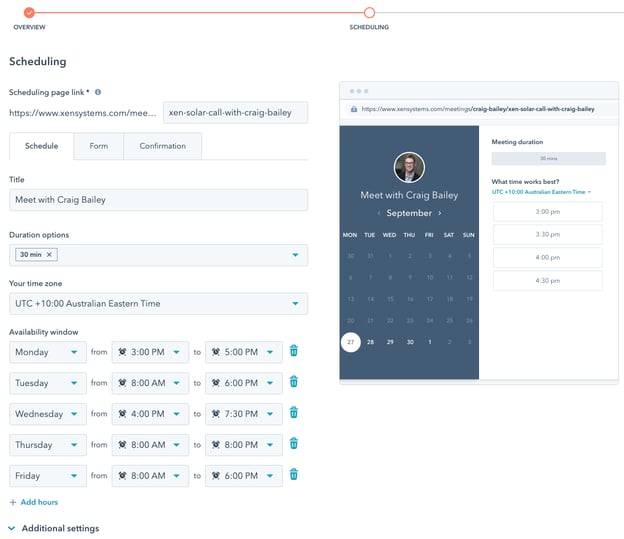Screen dimensions: 624x539
Task: Change Wednesday start time 4:00 PM dropdown
Action: coord(150,414)
